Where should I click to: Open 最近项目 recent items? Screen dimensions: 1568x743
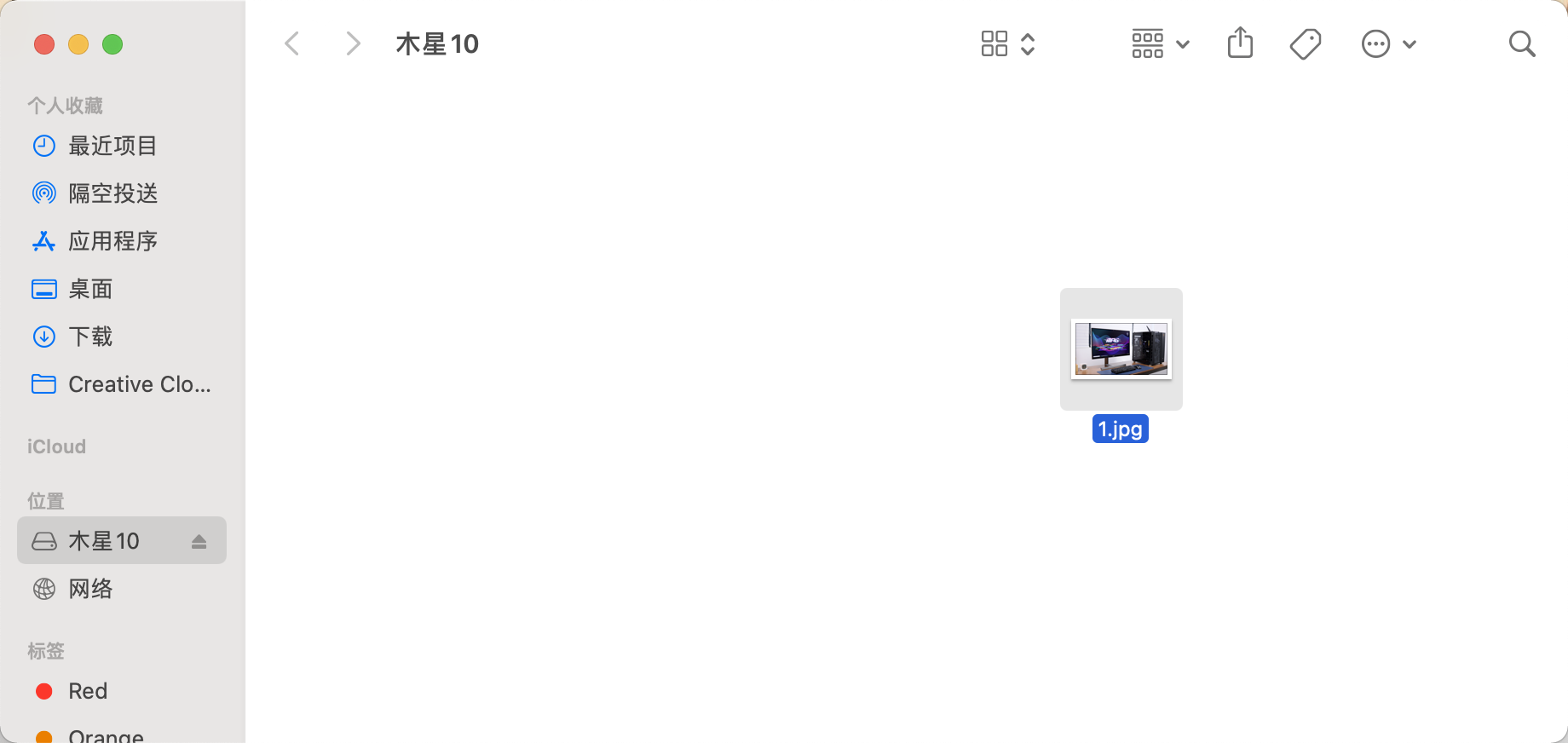(113, 146)
